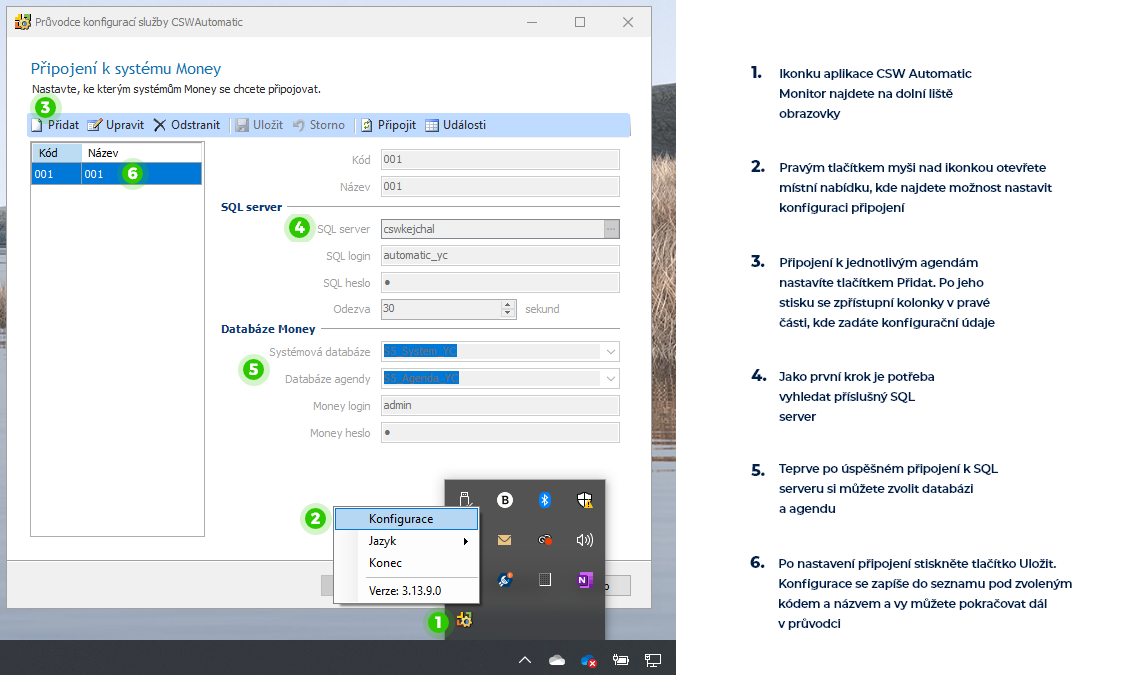Open the OneNote tray icon
Image resolution: width=1140 pixels, height=675 pixels.
(x=585, y=580)
